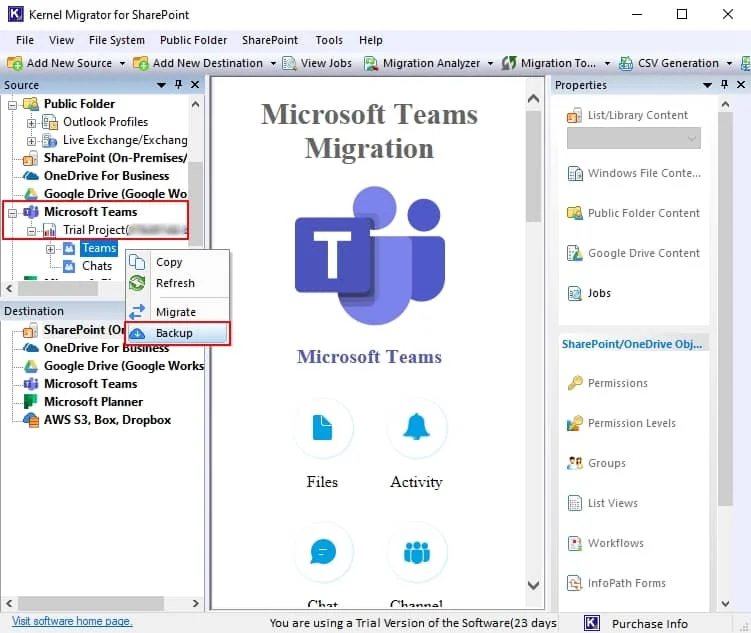Close the Properties panel
This screenshot has height=633, width=751.
[x=741, y=85]
